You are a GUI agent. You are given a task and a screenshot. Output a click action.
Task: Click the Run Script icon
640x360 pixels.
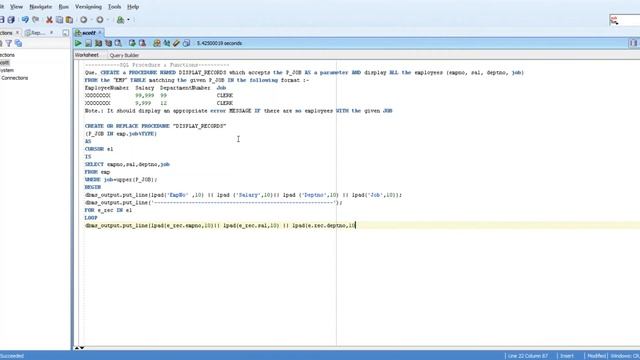88,43
